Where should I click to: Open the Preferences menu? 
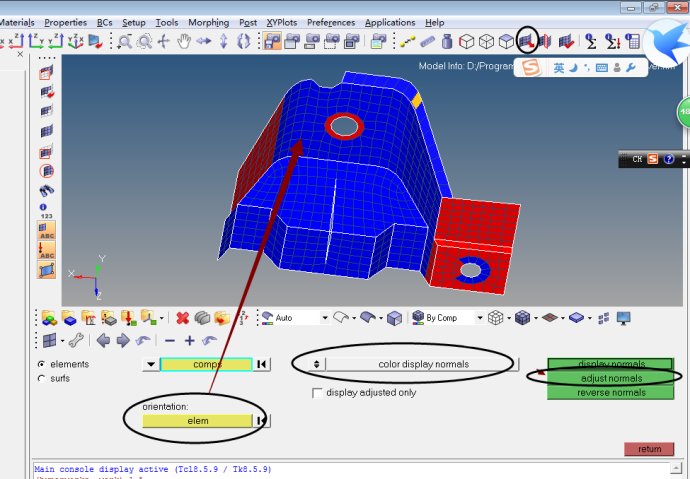(x=330, y=22)
